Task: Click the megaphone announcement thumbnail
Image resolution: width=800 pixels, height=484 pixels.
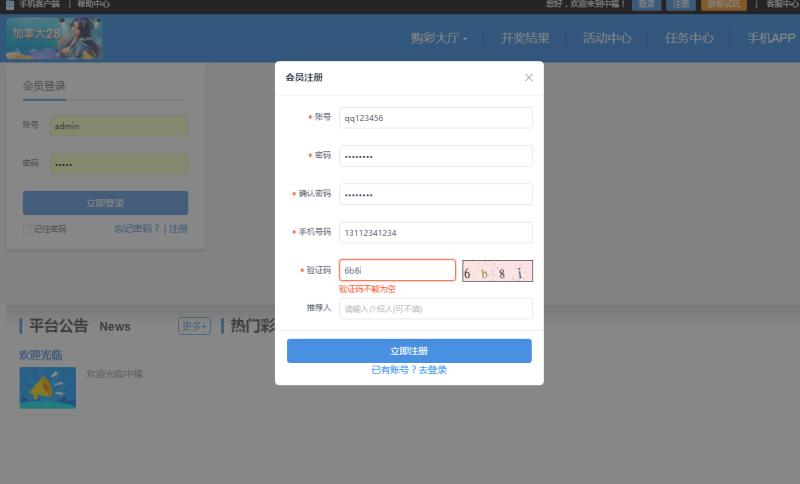Action: coord(47,387)
